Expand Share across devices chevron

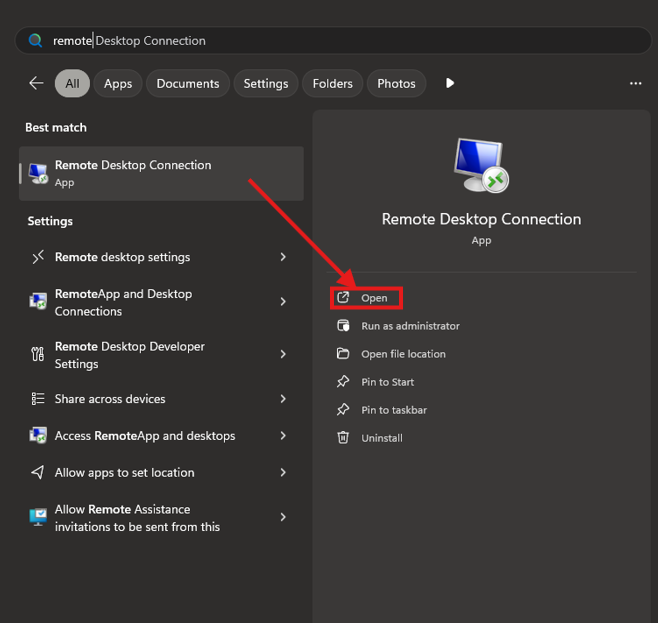283,399
